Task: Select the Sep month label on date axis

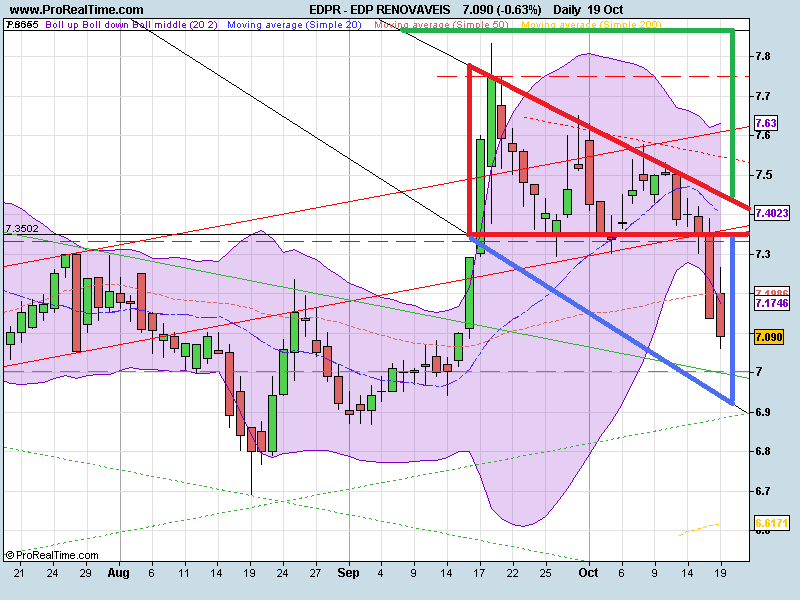Action: click(x=348, y=573)
